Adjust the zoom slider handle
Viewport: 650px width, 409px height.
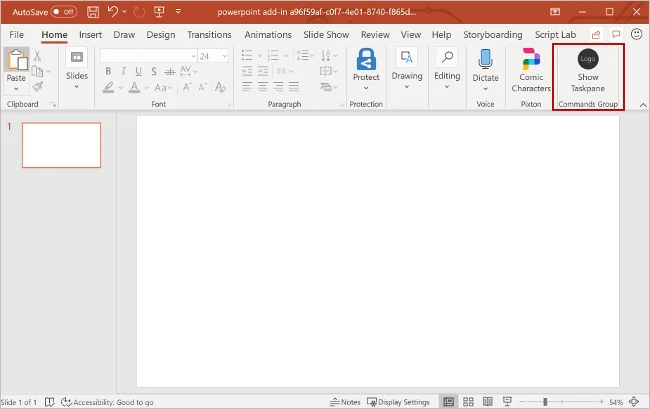pyautogui.click(x=545, y=402)
